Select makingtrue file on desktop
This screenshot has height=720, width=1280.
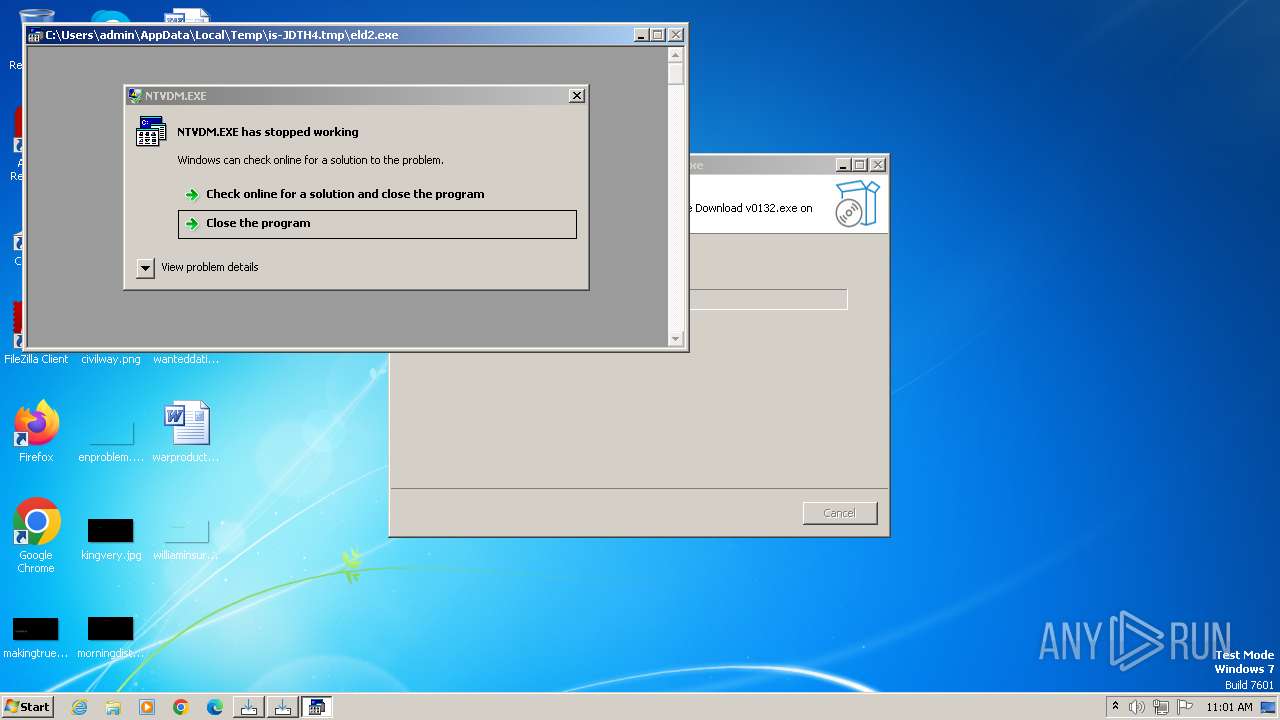[36, 638]
